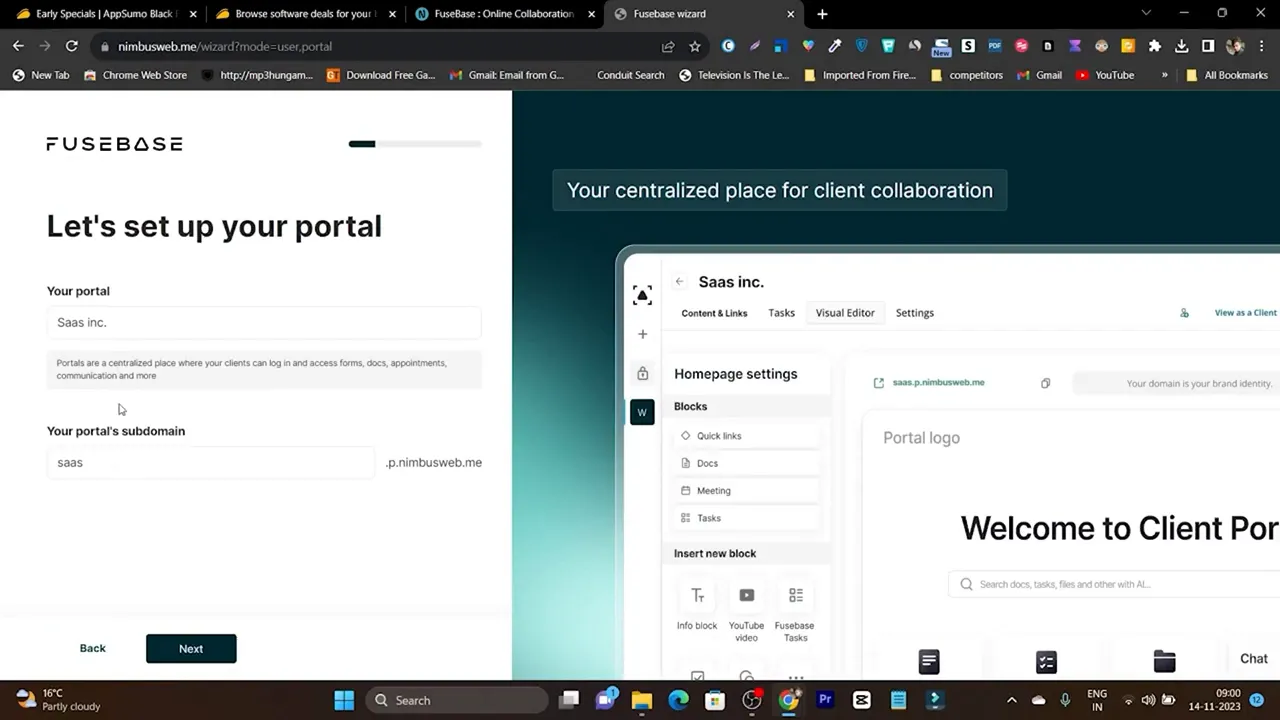Switch to the Content & Links tab
Viewport: 1280px width, 720px height.
pyautogui.click(x=714, y=312)
